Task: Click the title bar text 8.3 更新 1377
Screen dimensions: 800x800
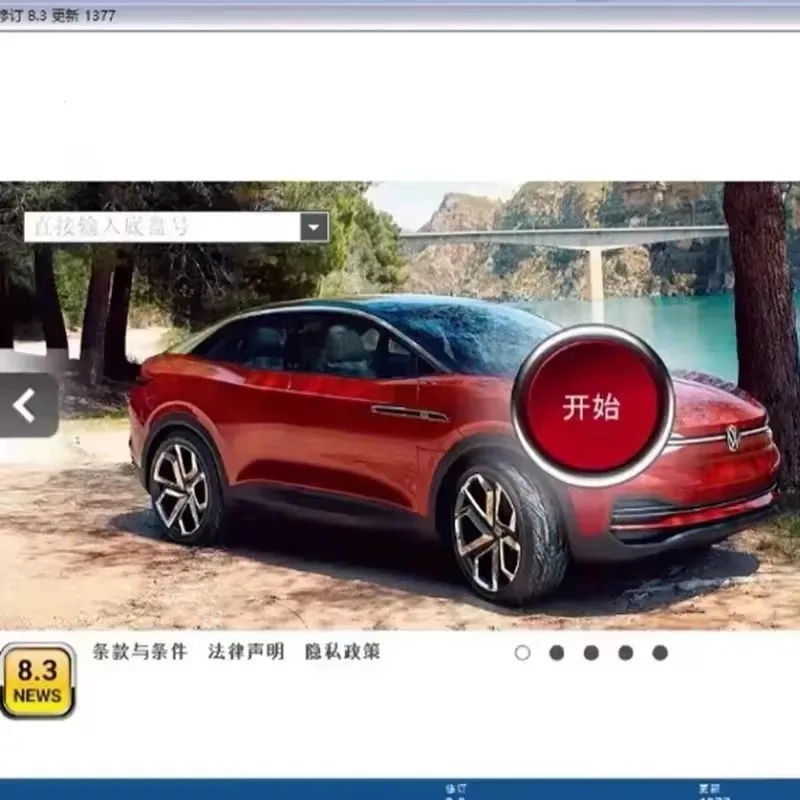Action: point(71,16)
